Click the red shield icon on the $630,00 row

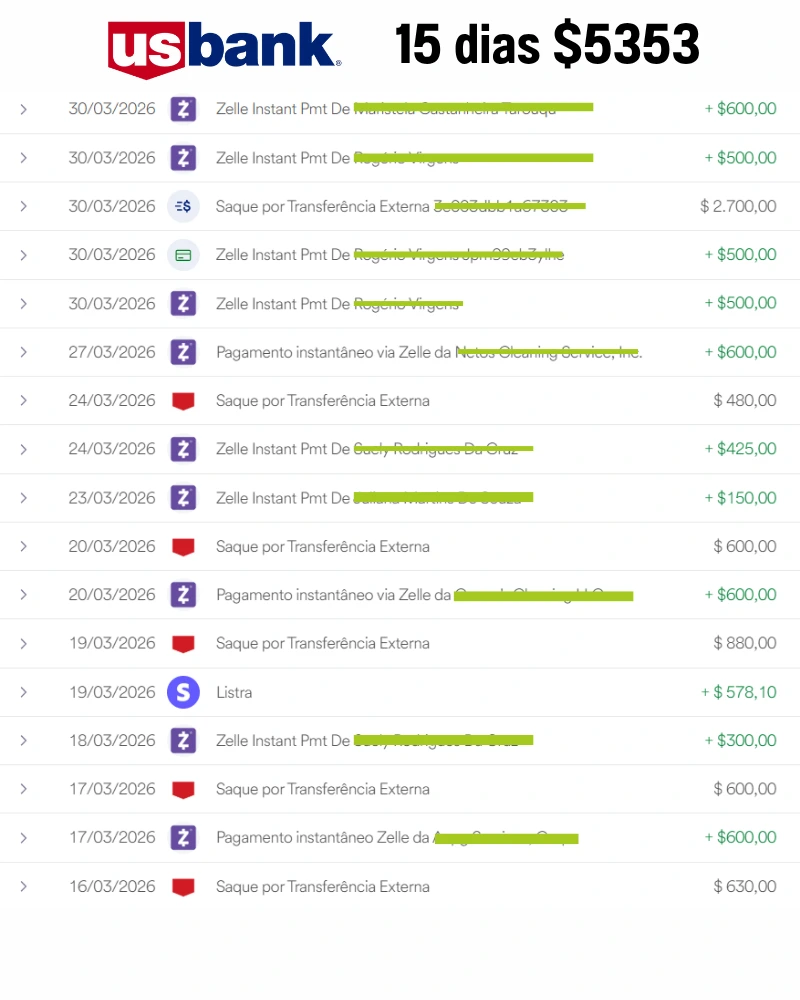click(183, 887)
